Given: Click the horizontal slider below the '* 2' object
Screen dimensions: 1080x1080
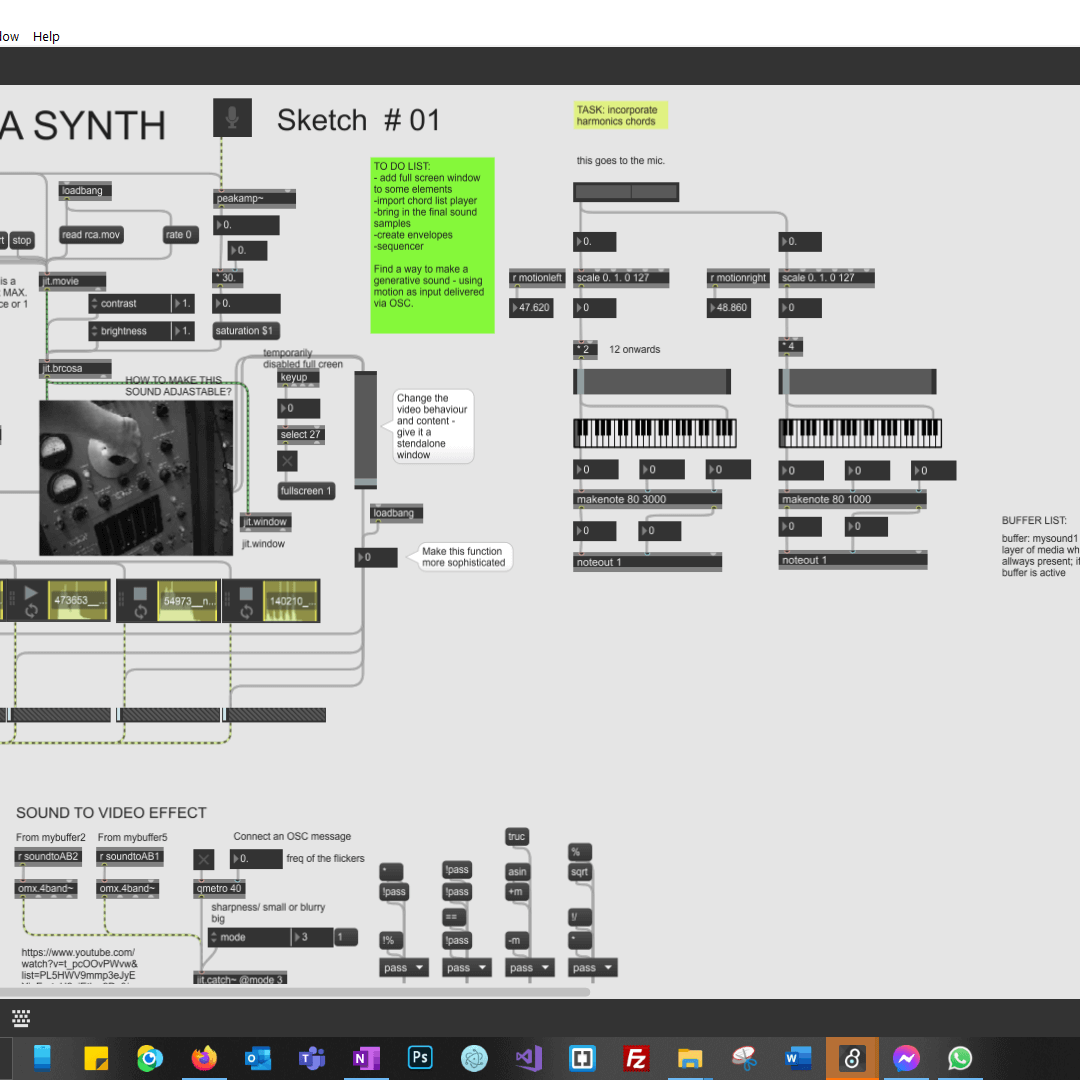Looking at the screenshot, I should [x=652, y=381].
